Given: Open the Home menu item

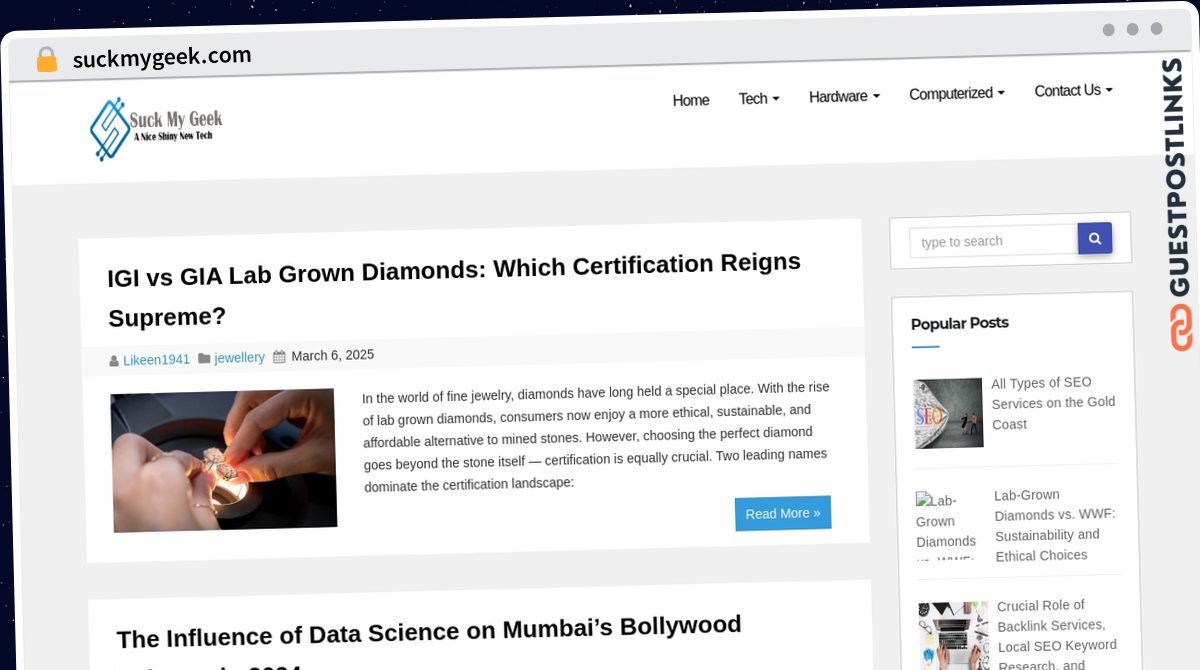Looking at the screenshot, I should click(691, 100).
